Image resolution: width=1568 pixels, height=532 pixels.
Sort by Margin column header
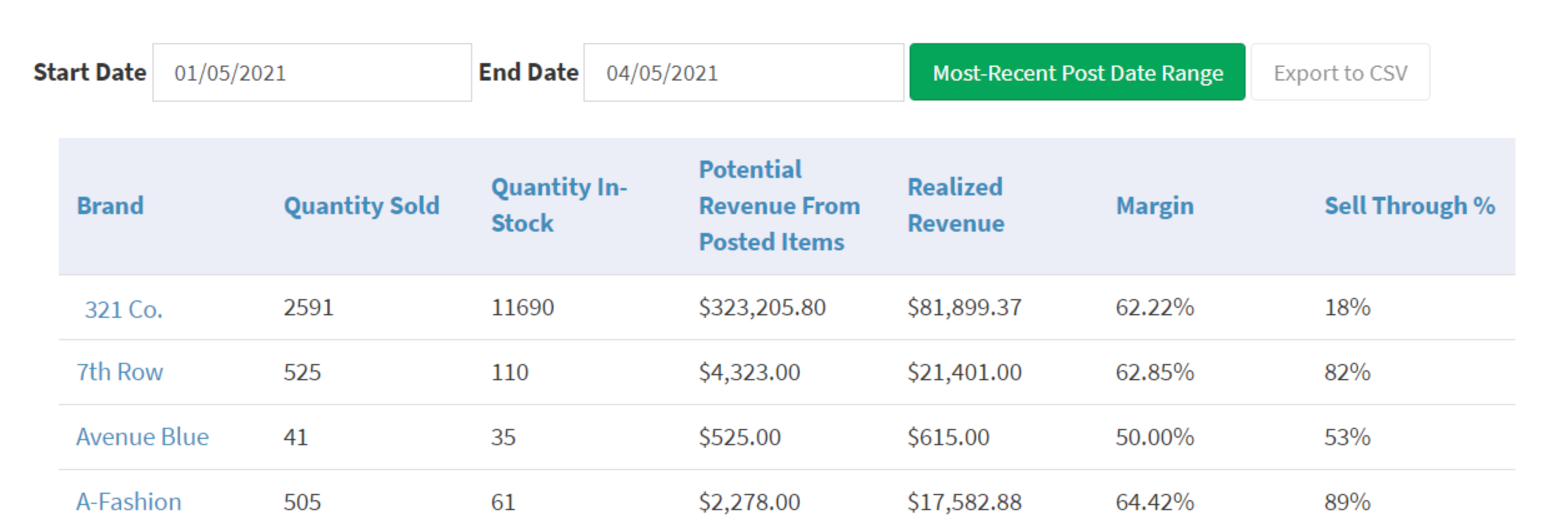point(1154,205)
